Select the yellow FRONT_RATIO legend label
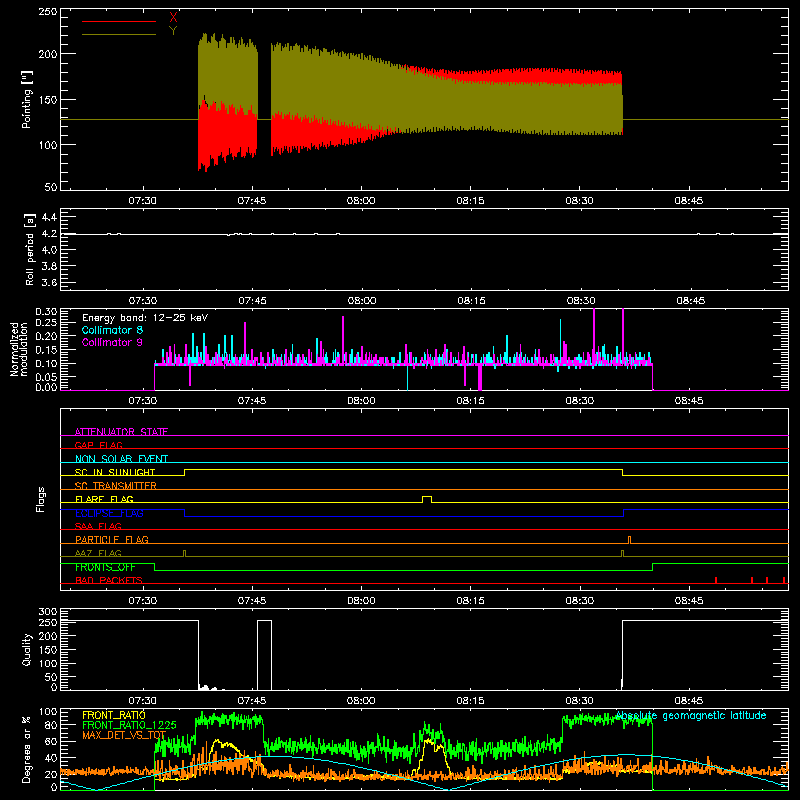This screenshot has width=800, height=800. pos(114,715)
